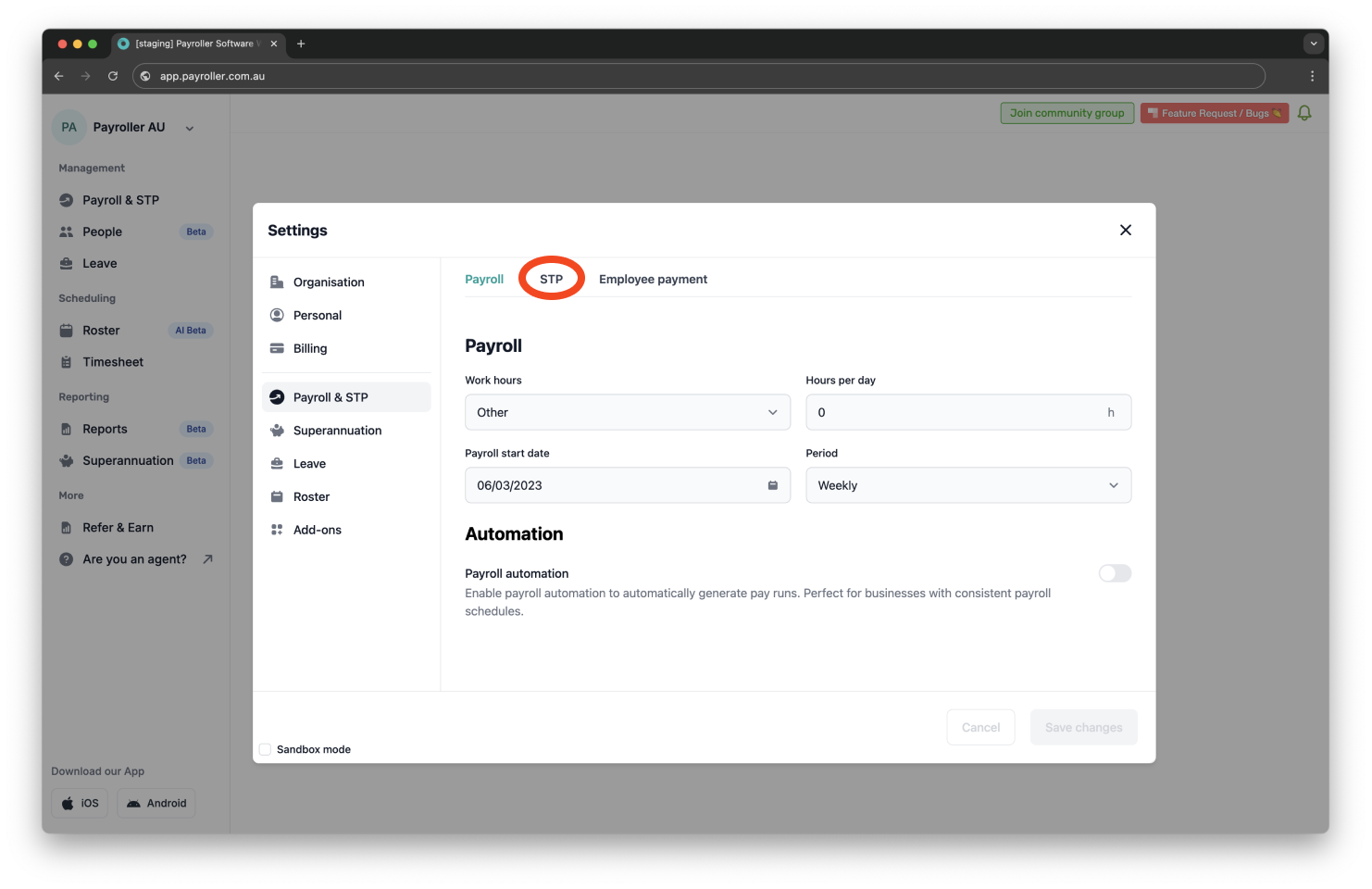Select the Payroll & STP sidebar icon
Screen dimensions: 1372x889
tap(65, 199)
